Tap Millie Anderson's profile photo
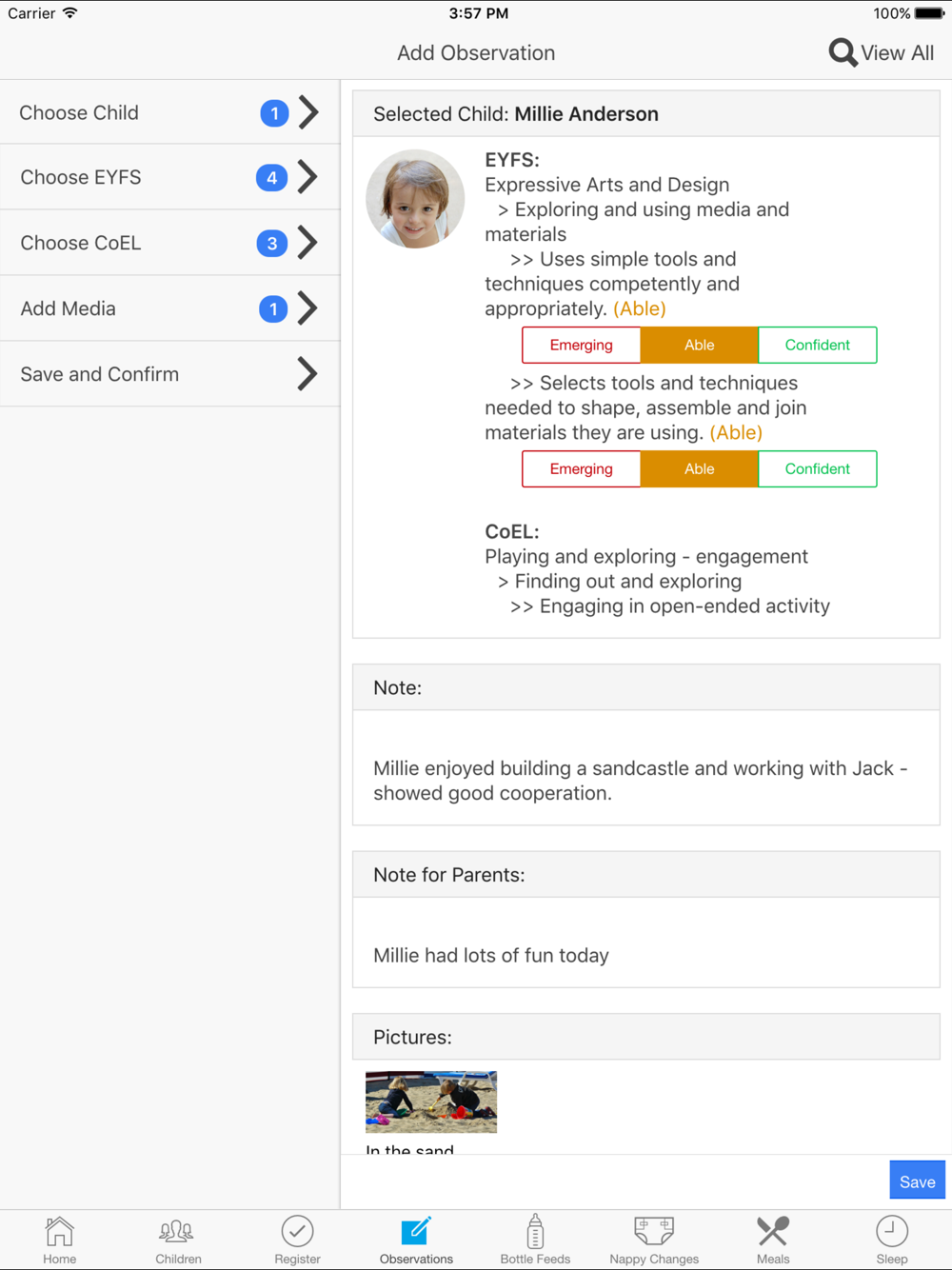 (x=415, y=199)
